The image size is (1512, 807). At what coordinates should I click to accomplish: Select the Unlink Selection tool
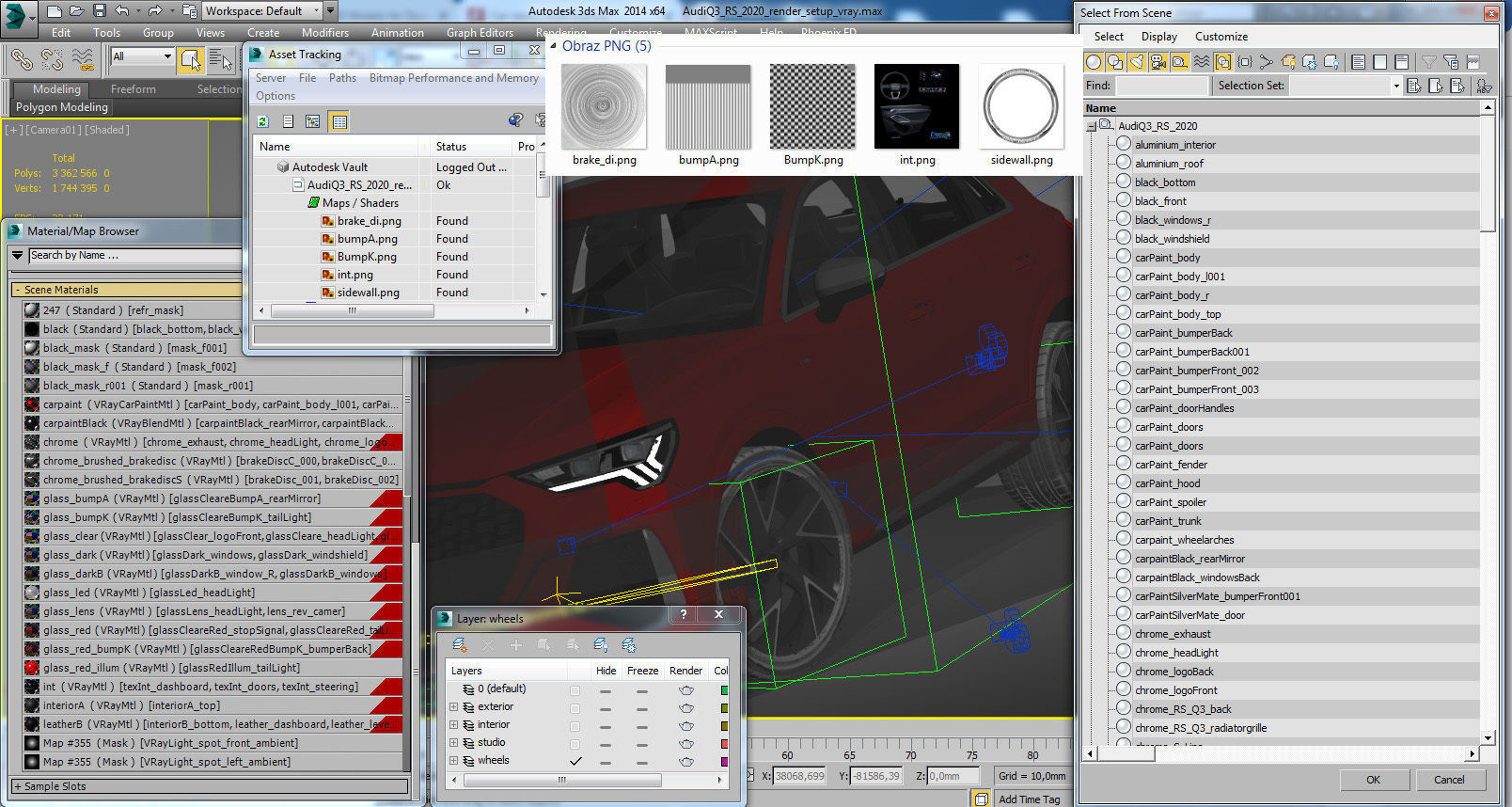[52, 59]
